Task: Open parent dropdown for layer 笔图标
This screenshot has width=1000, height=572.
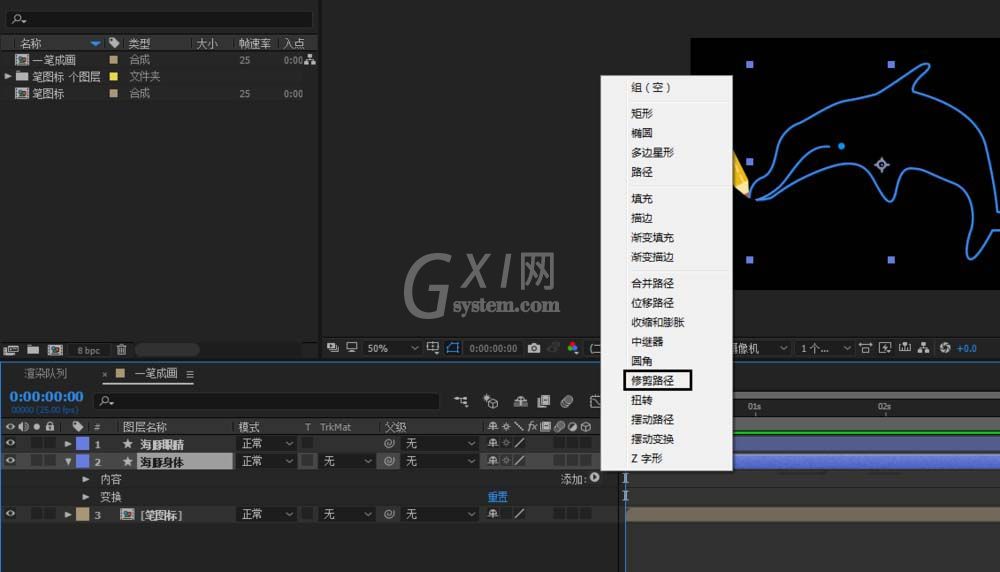Action: click(440, 514)
